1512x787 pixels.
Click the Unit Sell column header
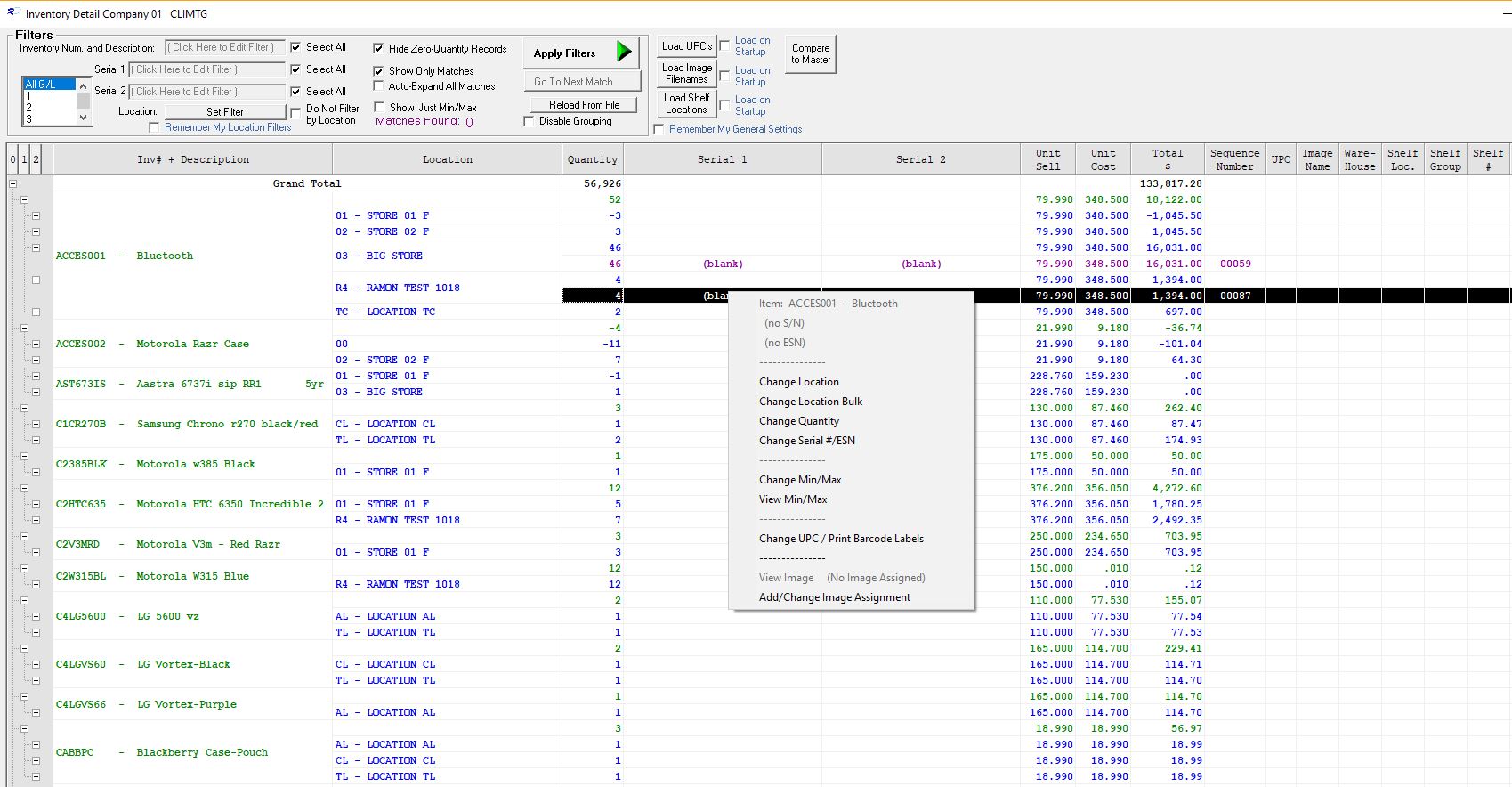point(1048,159)
